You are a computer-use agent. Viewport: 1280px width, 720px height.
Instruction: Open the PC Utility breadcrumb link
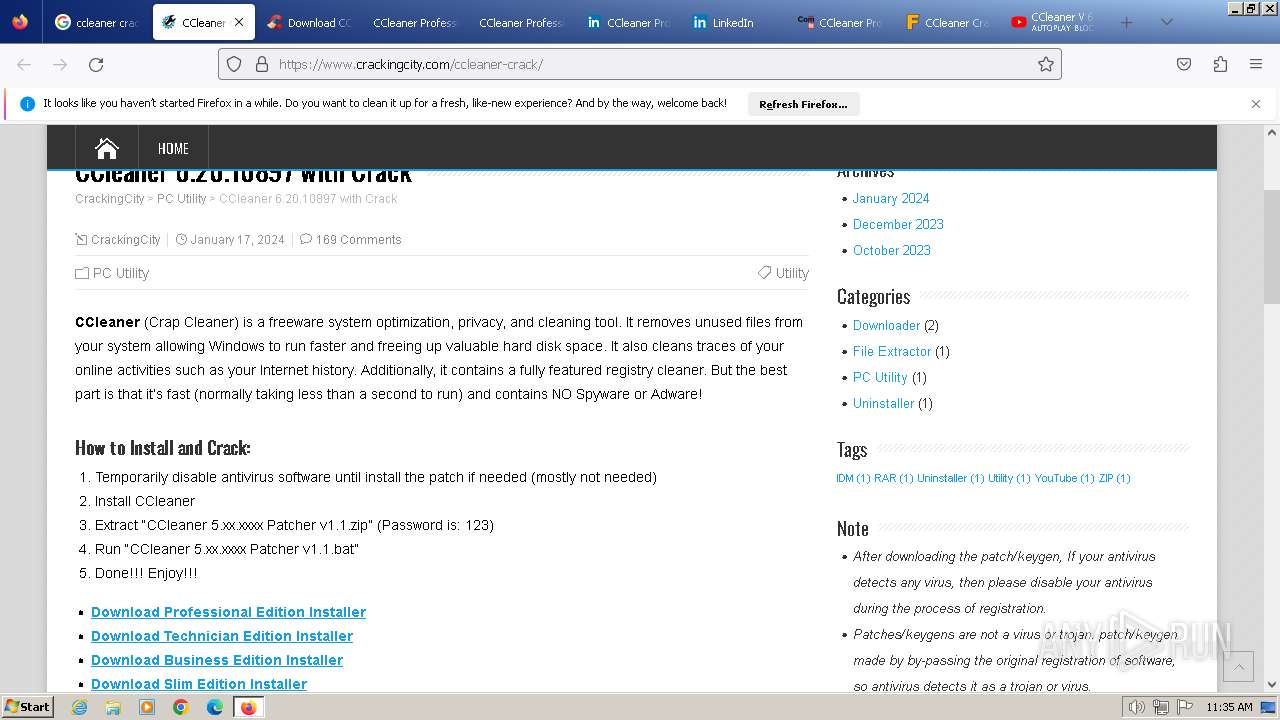coord(181,199)
